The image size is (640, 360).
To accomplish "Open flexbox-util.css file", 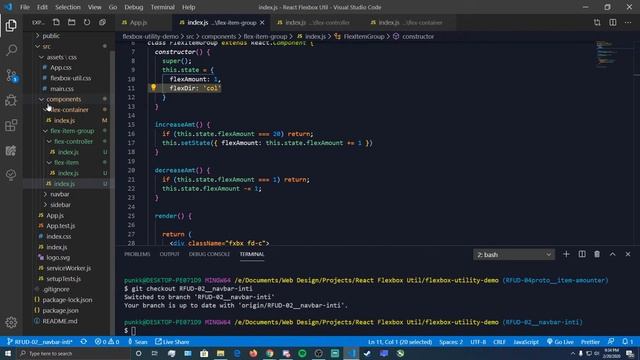I will [x=70, y=78].
